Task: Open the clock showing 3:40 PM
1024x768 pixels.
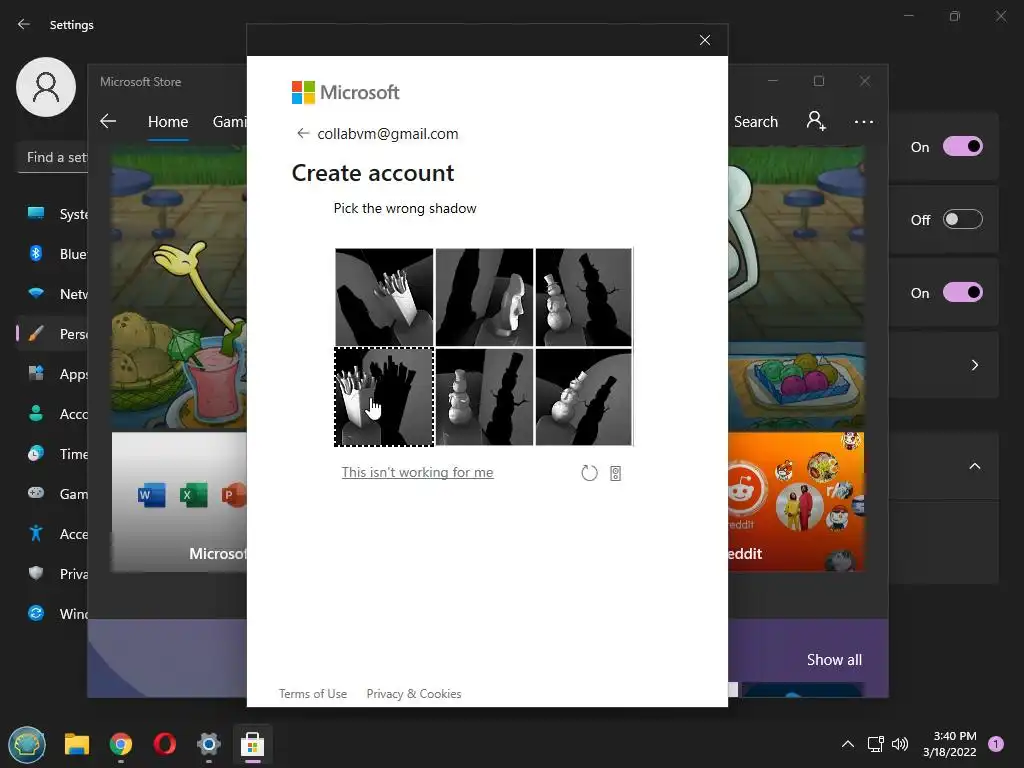Action: pos(950,744)
